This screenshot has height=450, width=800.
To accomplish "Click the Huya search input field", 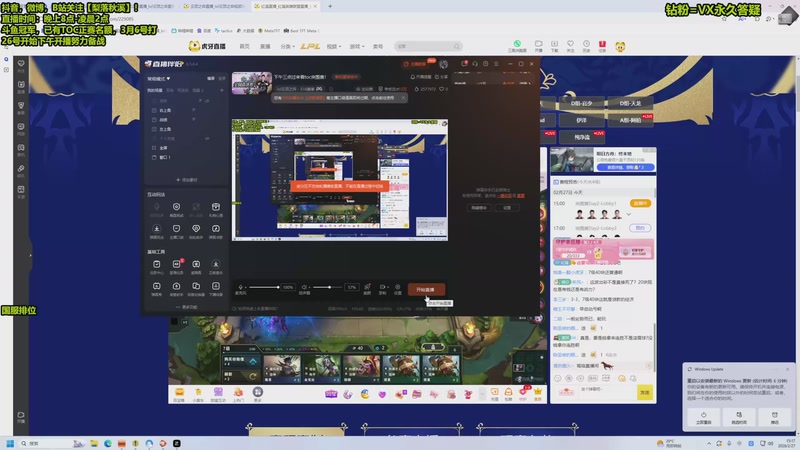I will [x=422, y=46].
